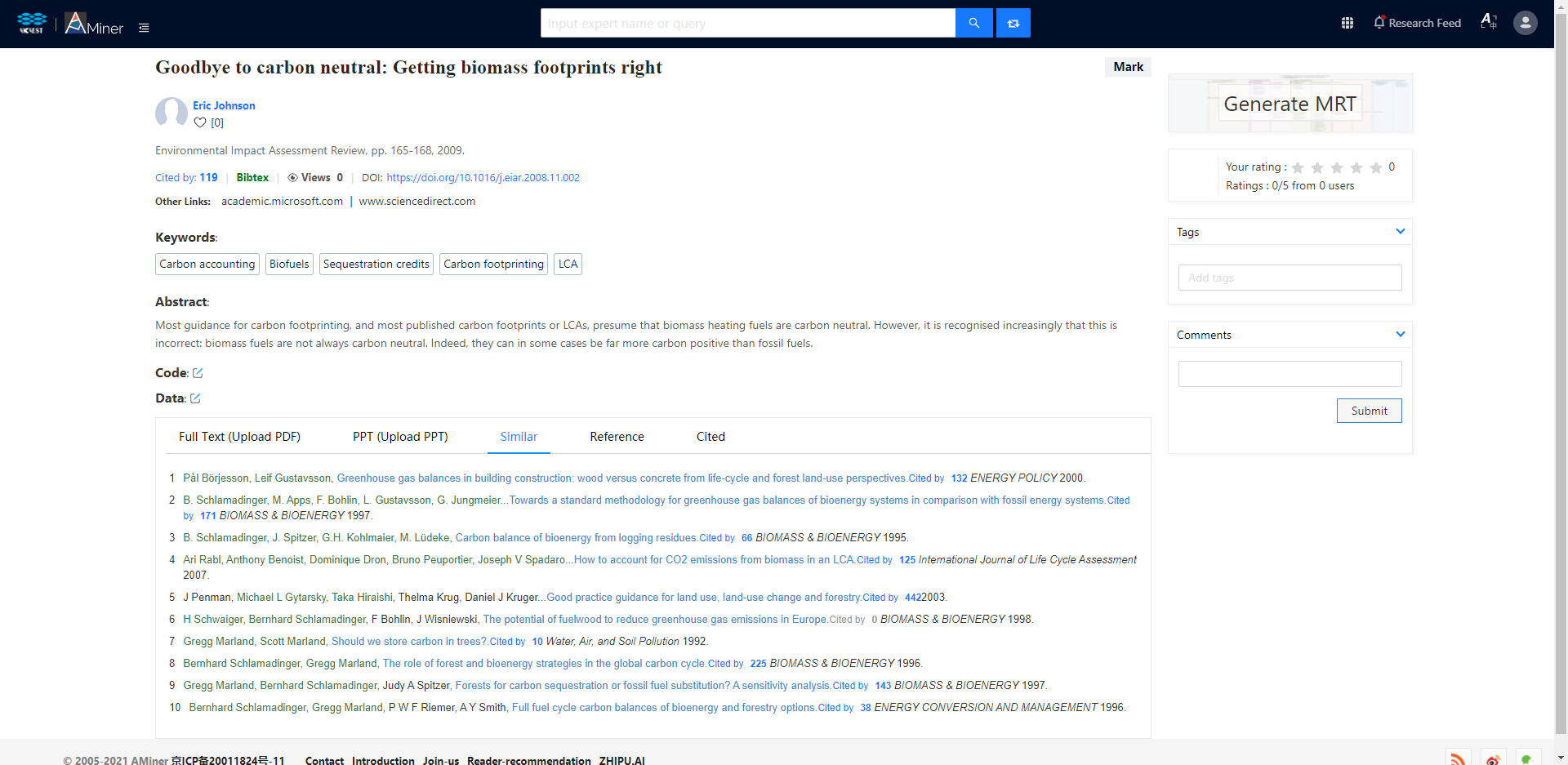Viewport: 1568px width, 765px height.
Task: Click the Generate MRT banner
Action: tap(1290, 104)
